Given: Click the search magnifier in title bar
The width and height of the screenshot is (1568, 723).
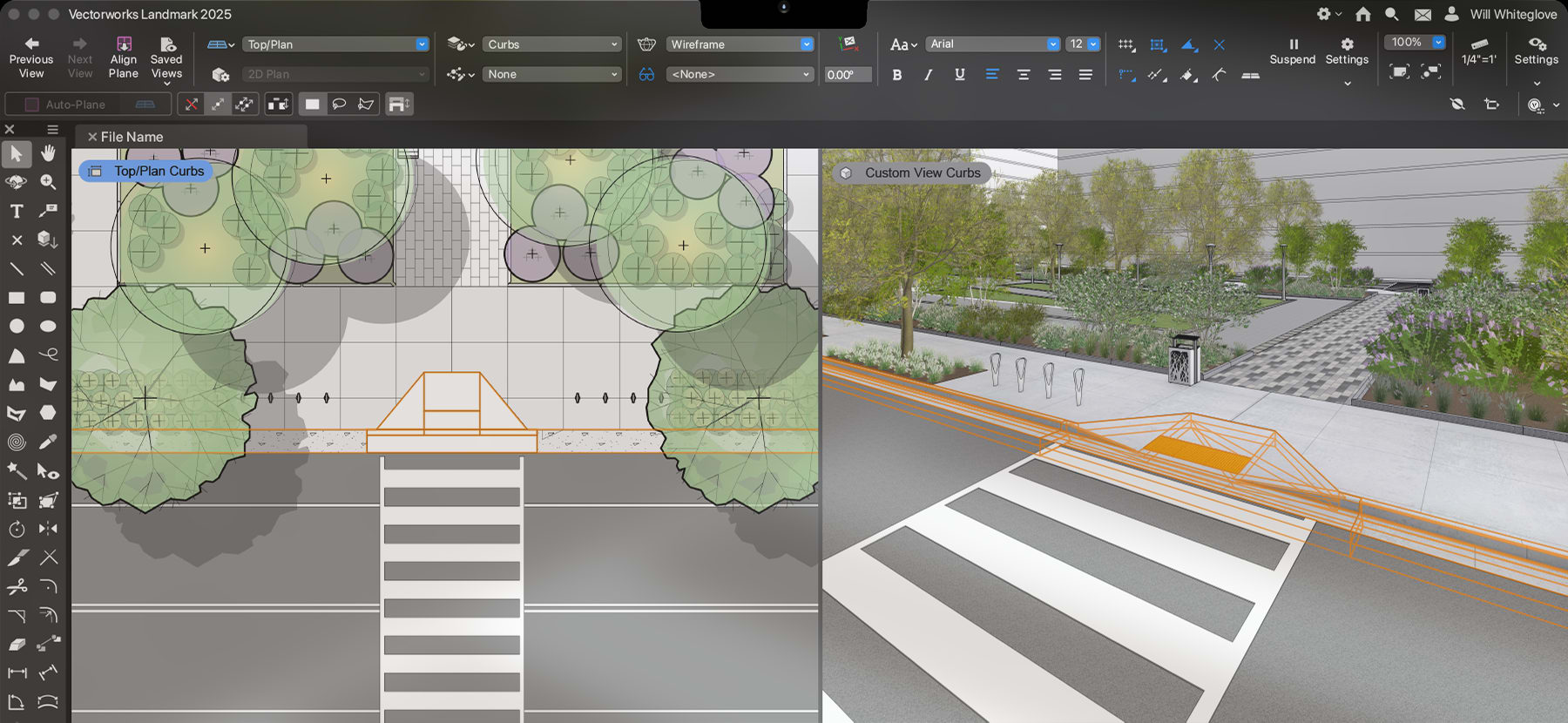Looking at the screenshot, I should tap(1392, 14).
